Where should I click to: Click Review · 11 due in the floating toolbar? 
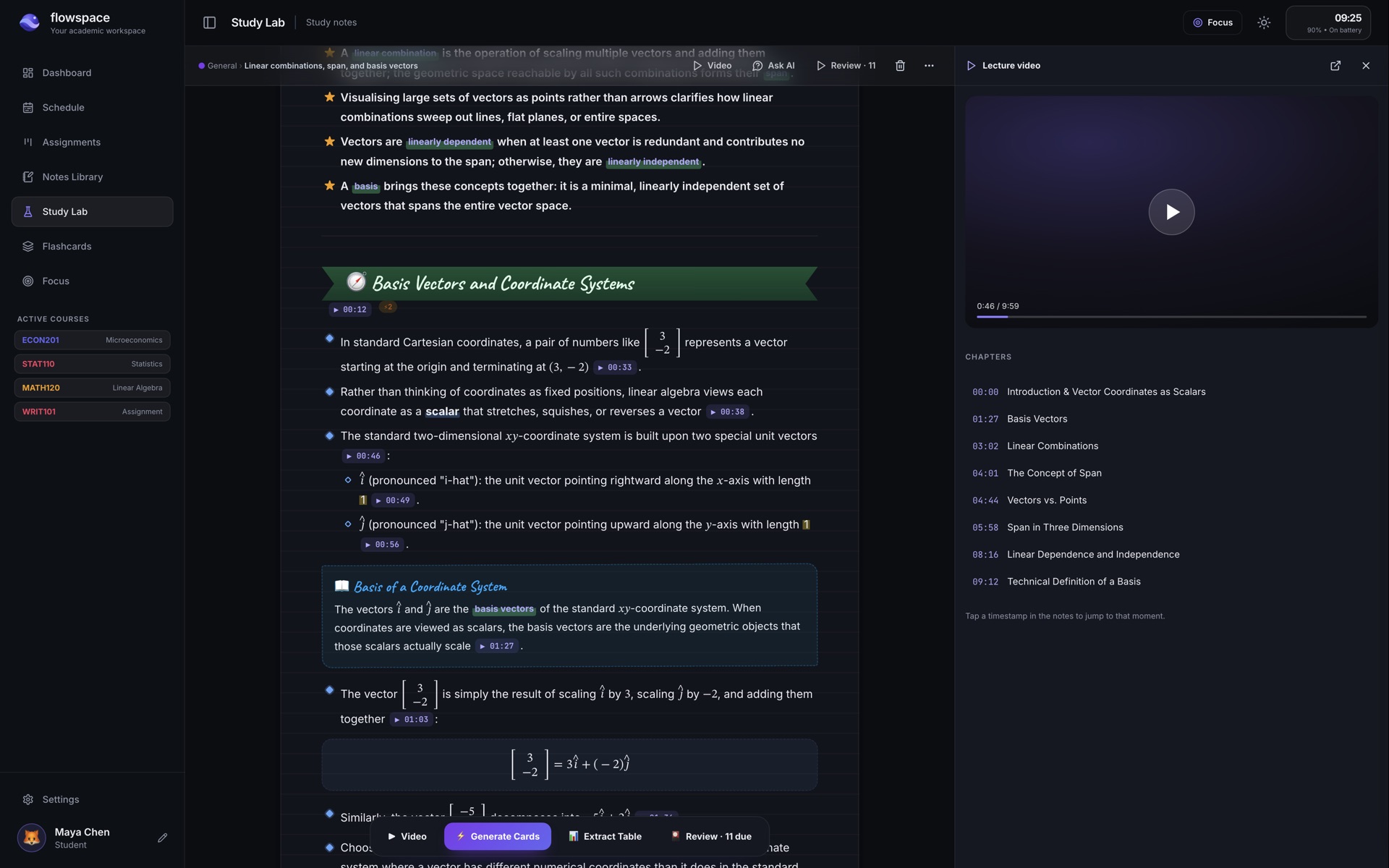(x=711, y=836)
